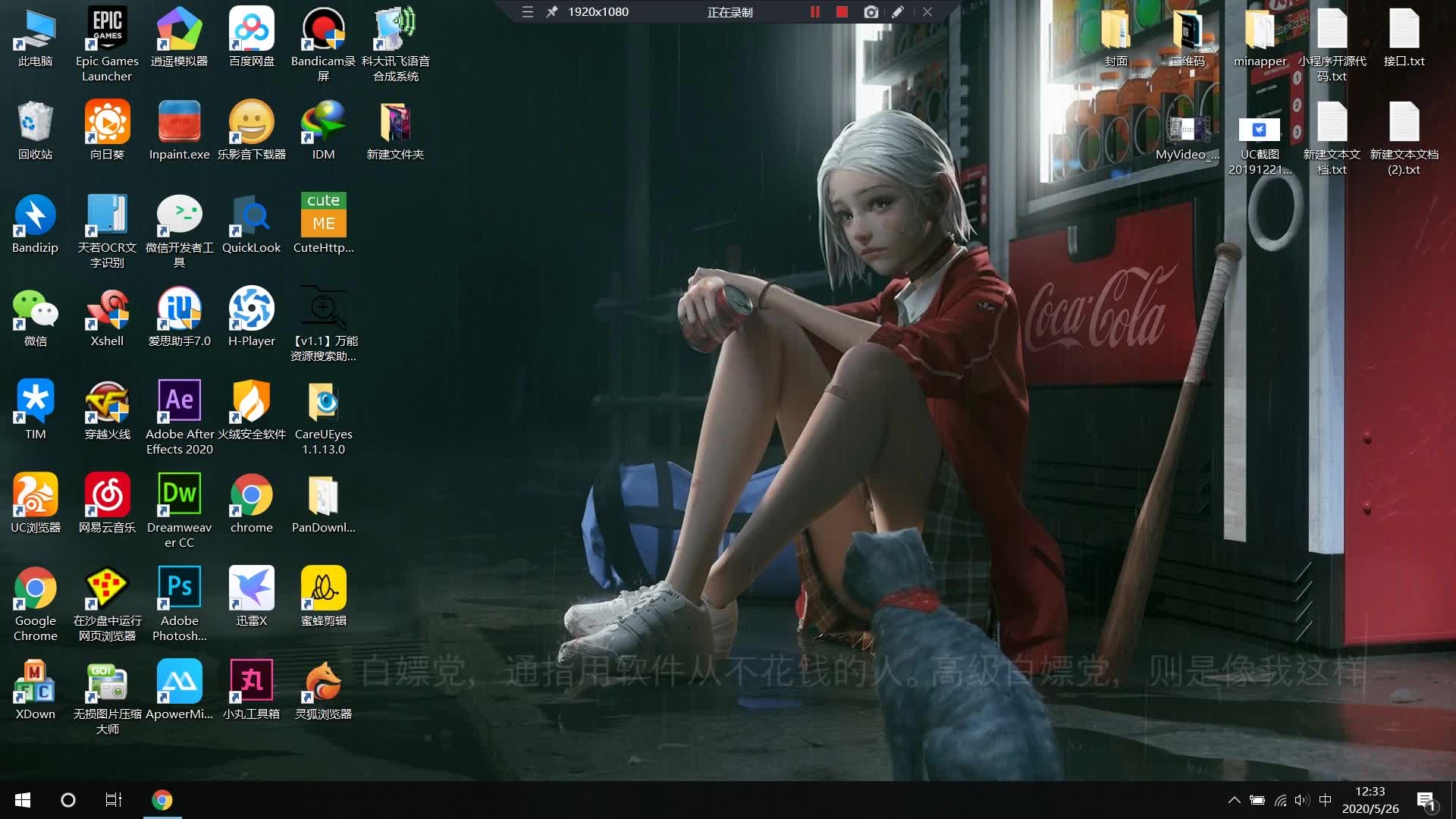Image resolution: width=1456 pixels, height=819 pixels.
Task: Open Dreamweaver CC shortcut
Action: (x=179, y=510)
